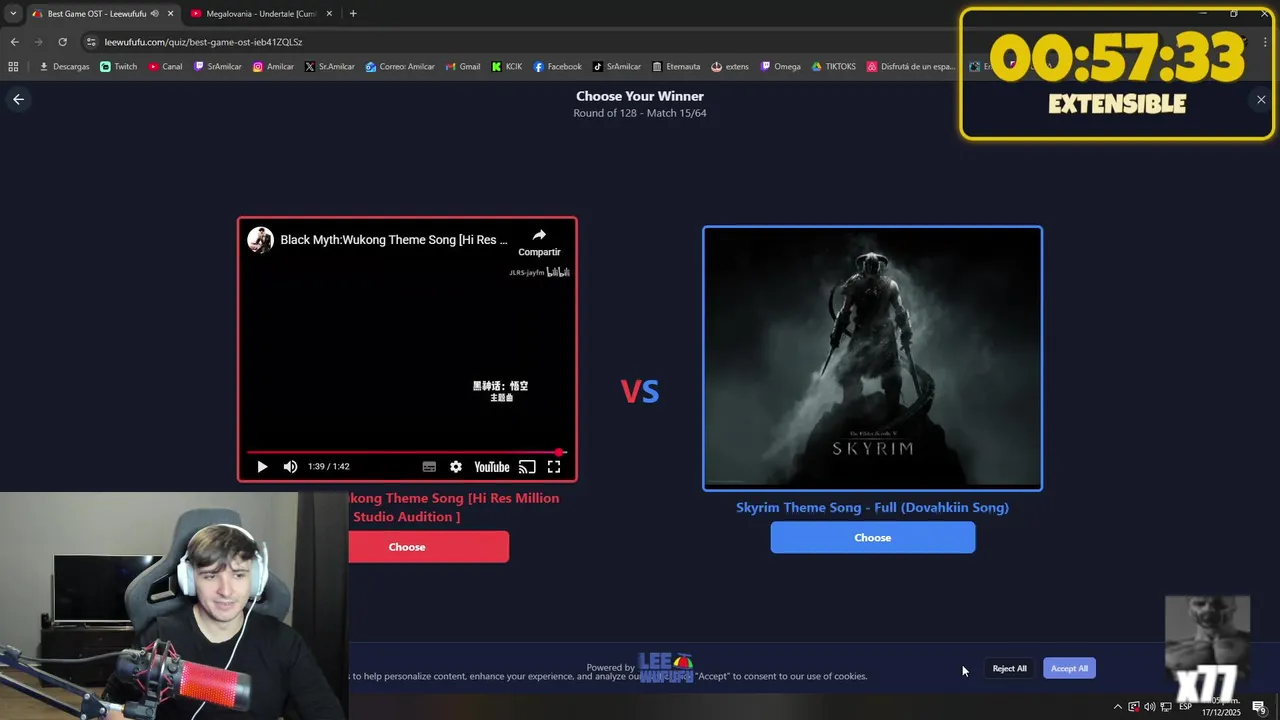This screenshot has height=720, width=1280.
Task: Reload the current page
Action: pyautogui.click(x=62, y=42)
